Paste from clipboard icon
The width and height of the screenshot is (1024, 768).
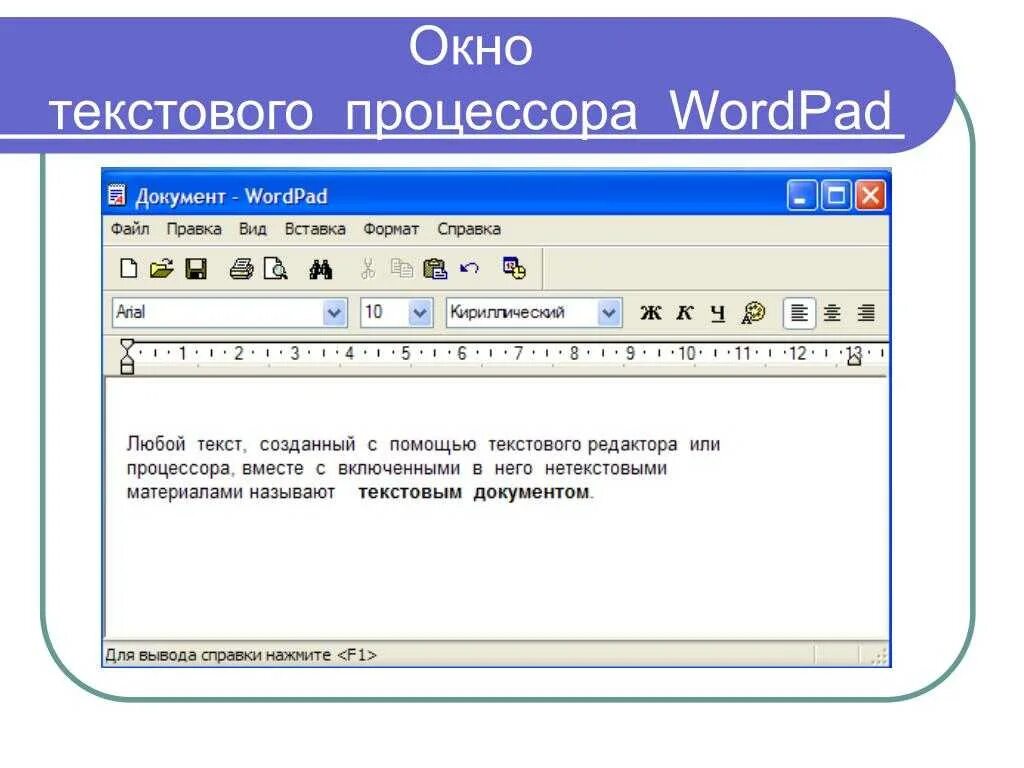click(435, 268)
